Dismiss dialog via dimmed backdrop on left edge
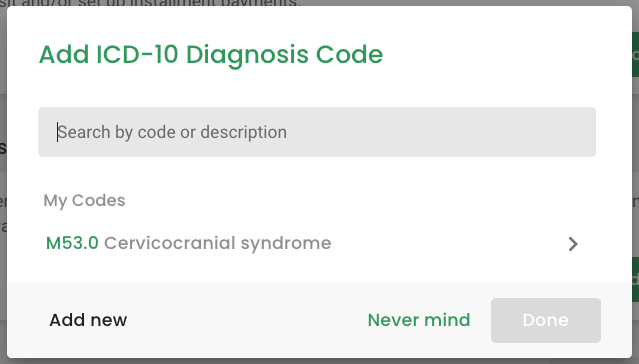Screen dimensions: 639x364 3,183
